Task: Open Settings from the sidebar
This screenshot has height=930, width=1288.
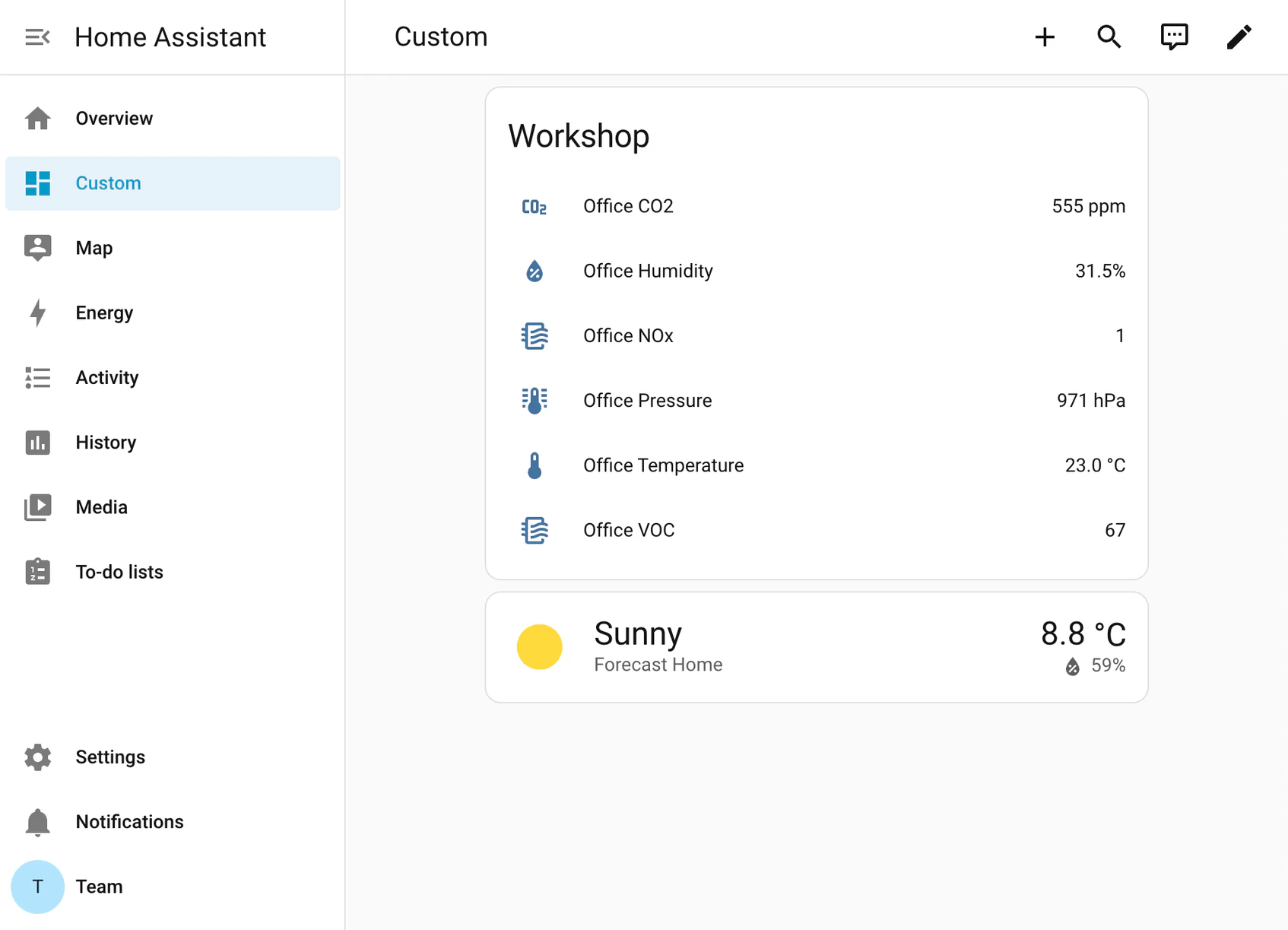Action: (x=110, y=757)
